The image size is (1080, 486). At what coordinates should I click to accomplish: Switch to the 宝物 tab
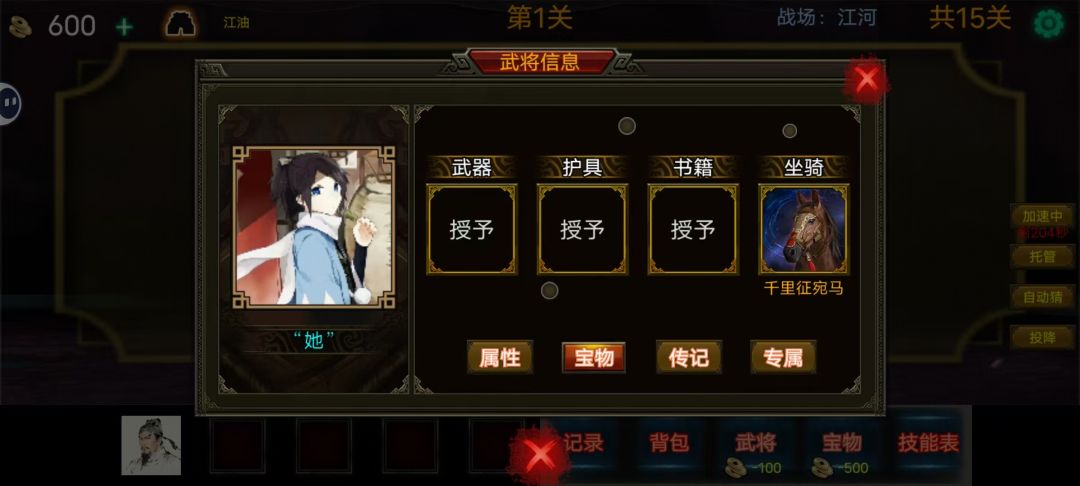point(594,357)
